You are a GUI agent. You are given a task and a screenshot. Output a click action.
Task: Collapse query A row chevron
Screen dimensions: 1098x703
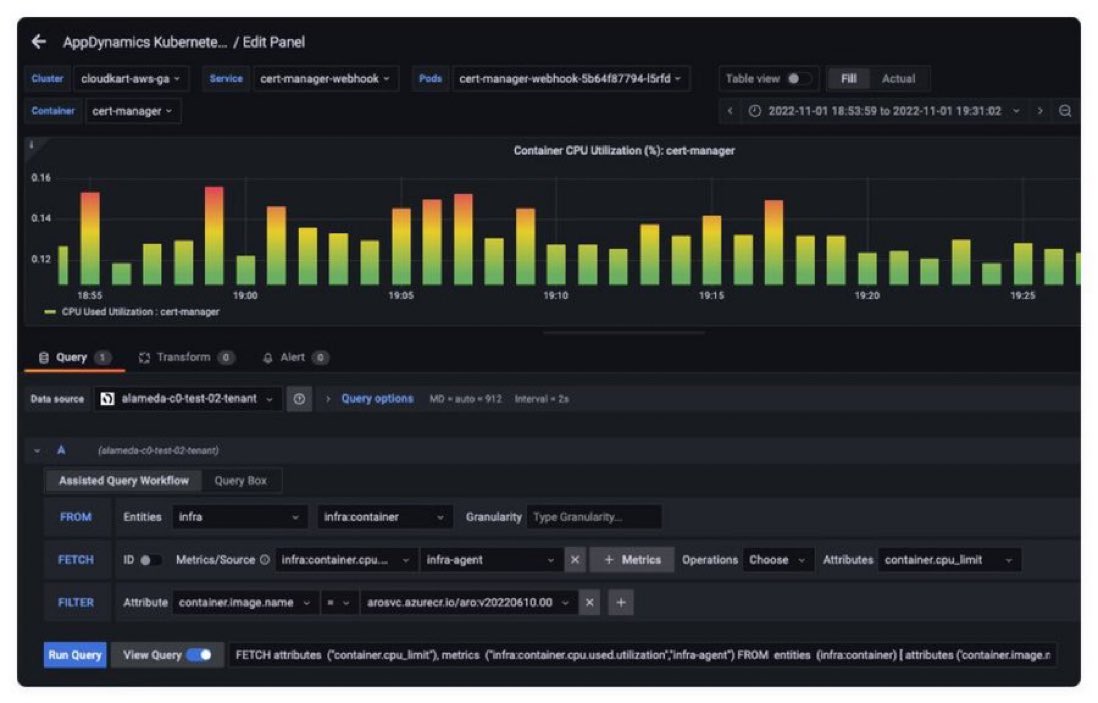pyautogui.click(x=37, y=451)
